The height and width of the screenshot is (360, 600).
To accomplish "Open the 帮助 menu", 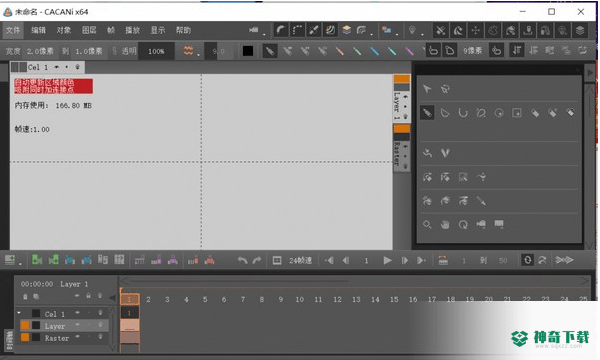I will [x=183, y=30].
